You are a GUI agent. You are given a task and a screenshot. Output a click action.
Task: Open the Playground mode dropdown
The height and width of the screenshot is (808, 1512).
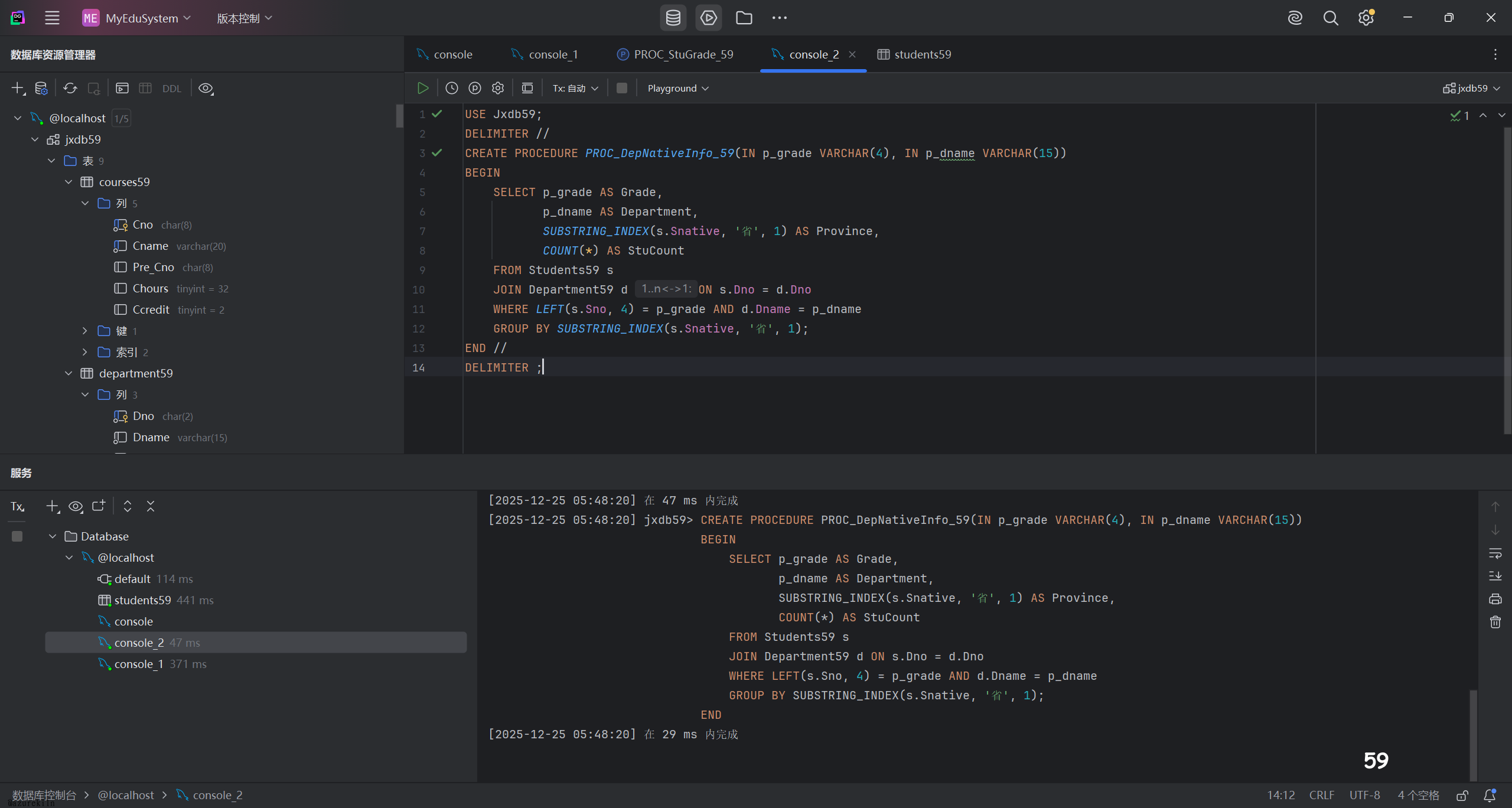677,88
